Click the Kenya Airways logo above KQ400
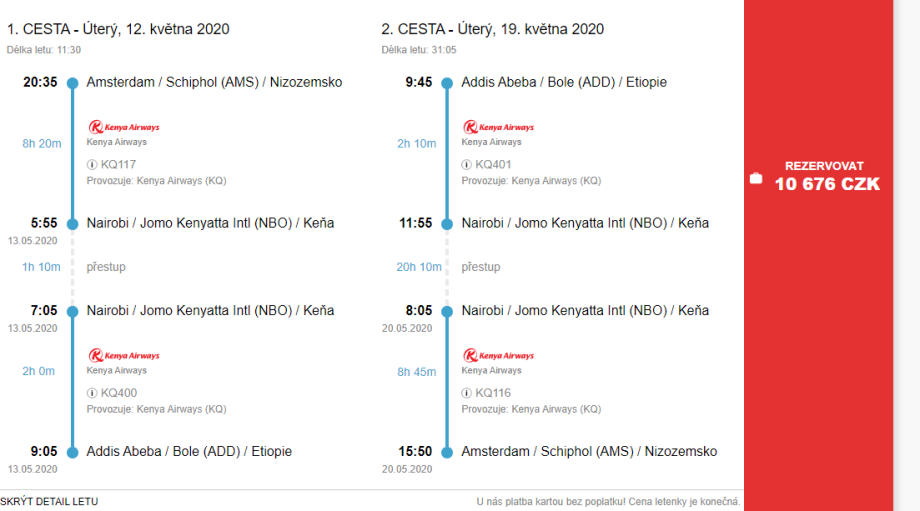Viewport: 920px width, 511px height. point(124,355)
